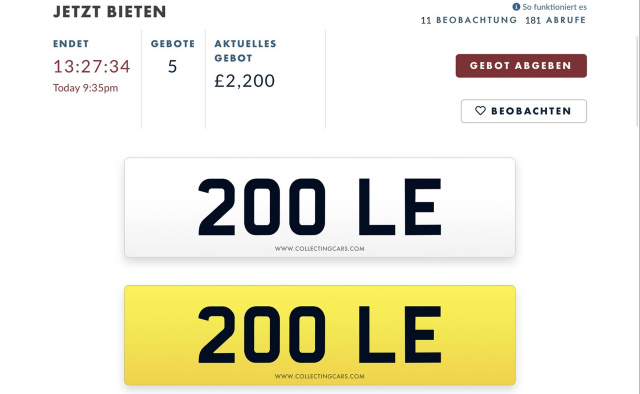640x394 pixels.
Task: Click the heart icon in Beobachten
Action: [x=480, y=111]
